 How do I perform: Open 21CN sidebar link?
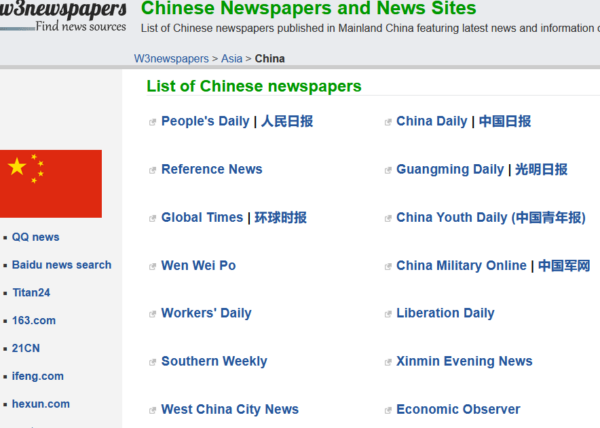26,348
